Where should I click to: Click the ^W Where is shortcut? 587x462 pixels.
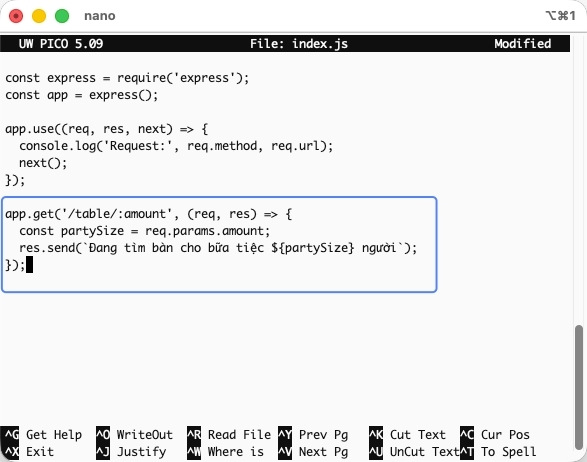225,452
